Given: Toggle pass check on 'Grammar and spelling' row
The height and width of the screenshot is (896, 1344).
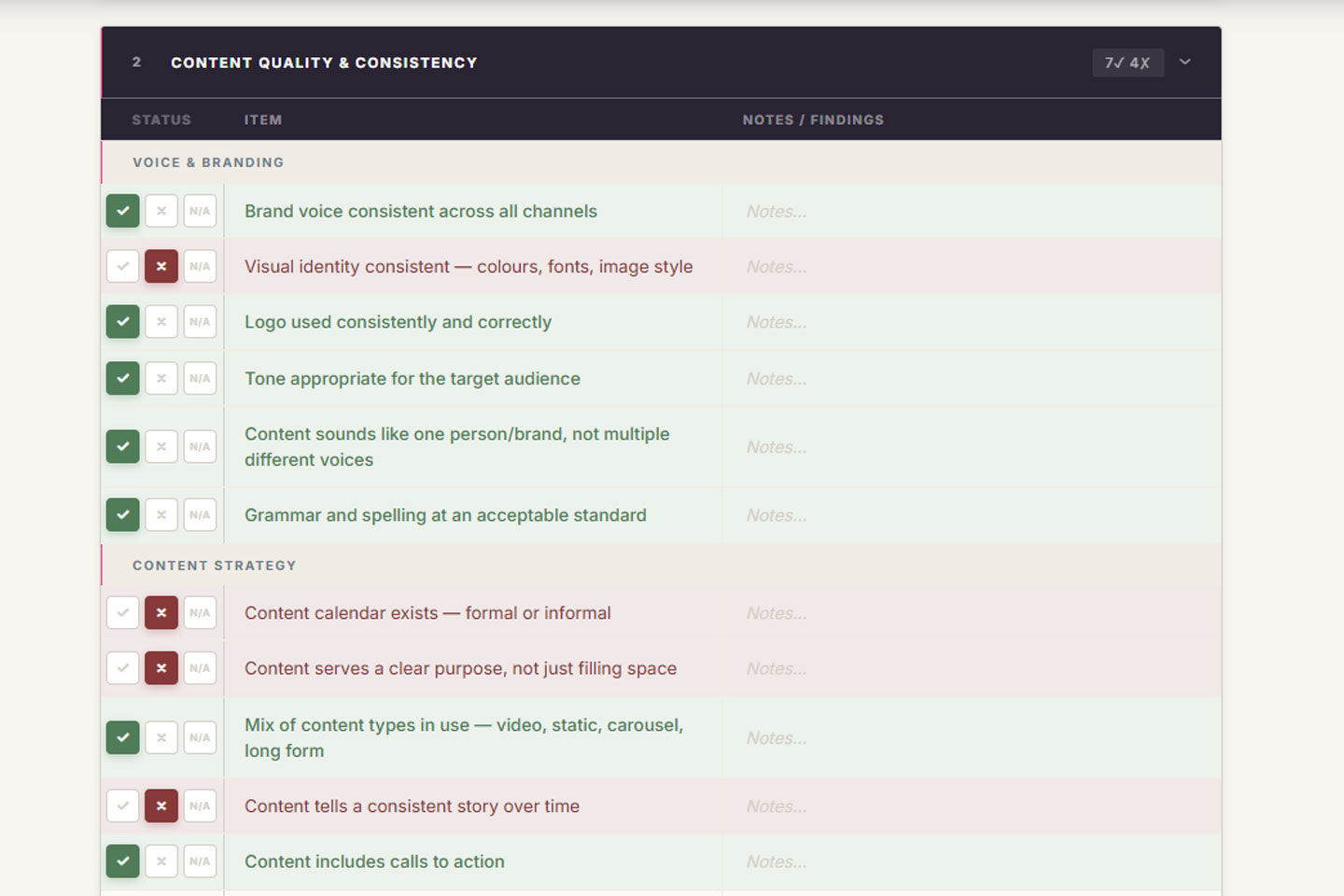Looking at the screenshot, I should pyautogui.click(x=123, y=514).
